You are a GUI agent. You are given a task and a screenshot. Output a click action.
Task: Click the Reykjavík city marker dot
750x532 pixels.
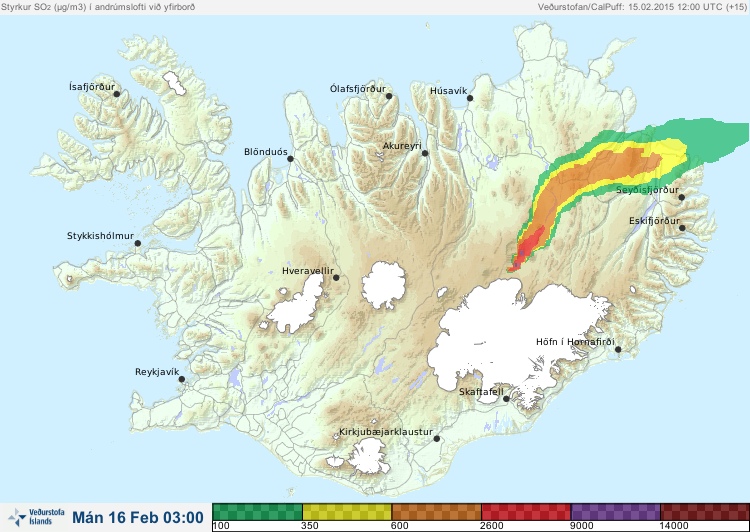tap(182, 379)
